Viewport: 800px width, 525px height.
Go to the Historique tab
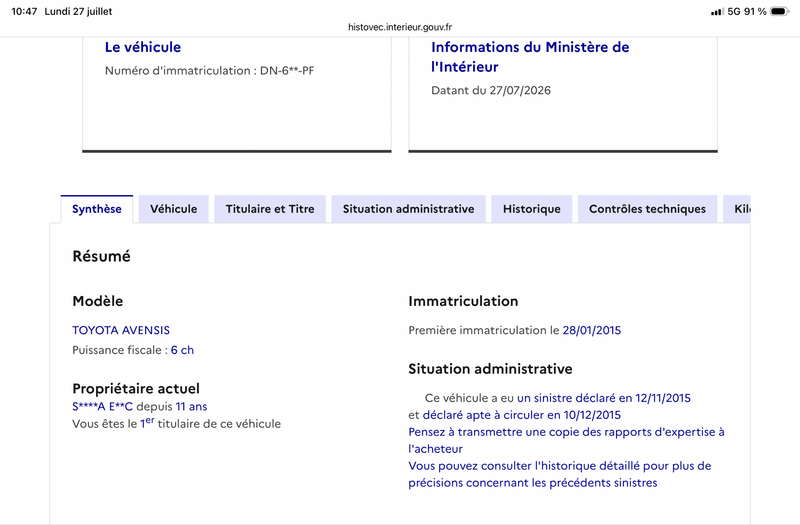coord(532,209)
